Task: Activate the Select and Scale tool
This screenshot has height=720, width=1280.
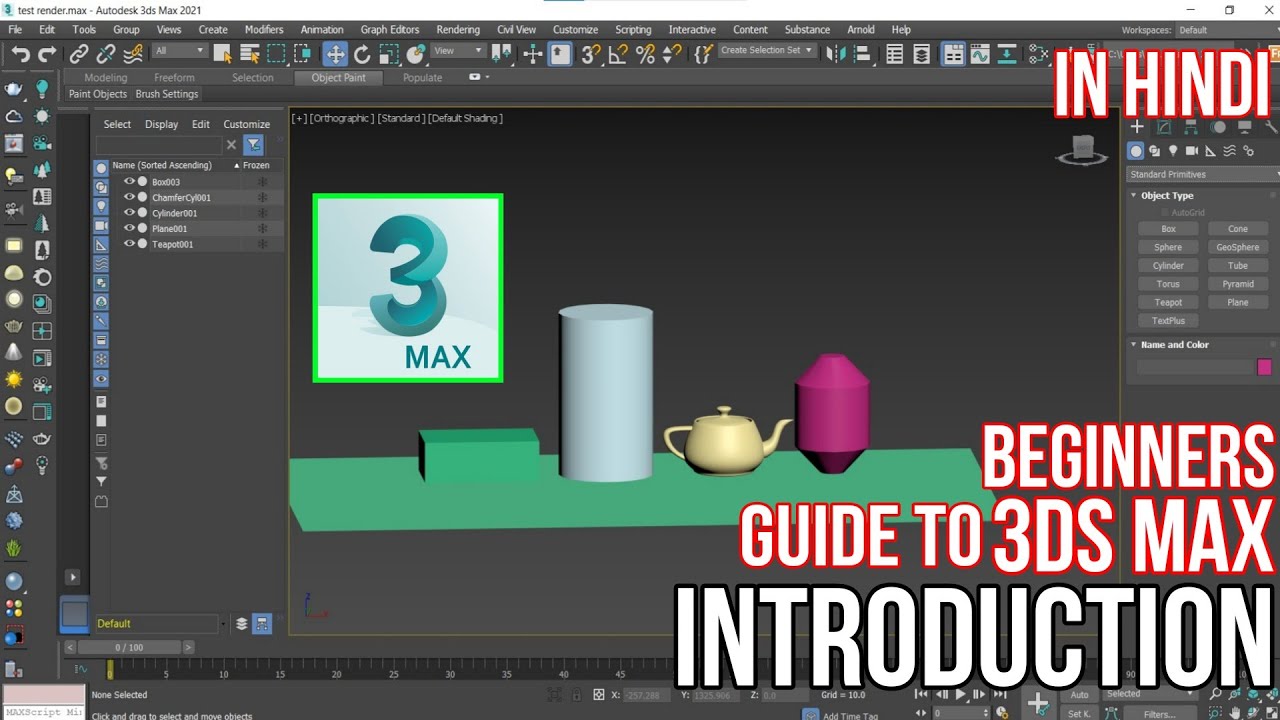Action: tap(390, 53)
